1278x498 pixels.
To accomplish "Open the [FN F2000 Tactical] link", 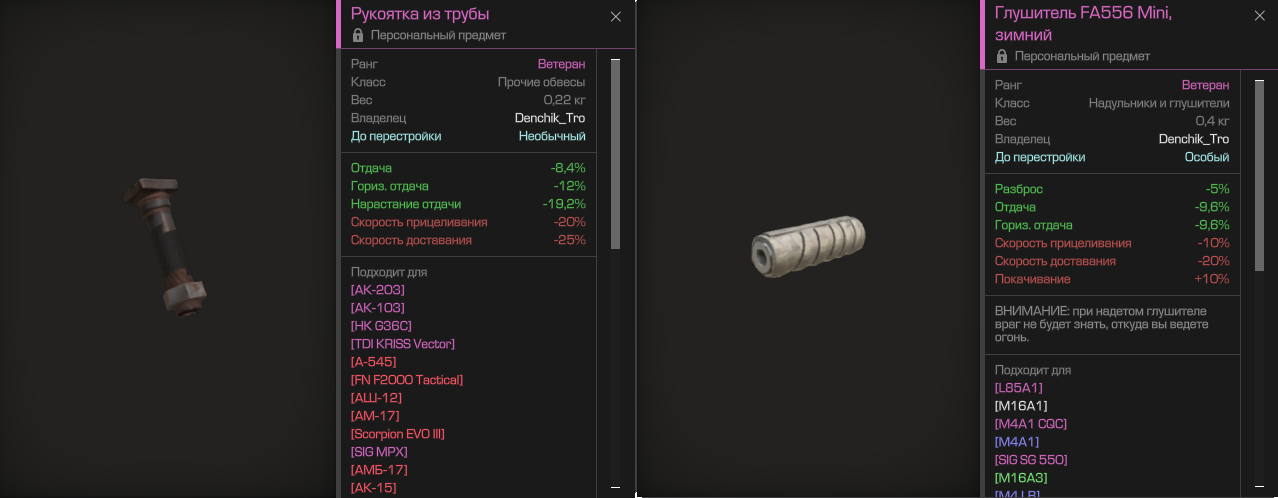I will (407, 380).
